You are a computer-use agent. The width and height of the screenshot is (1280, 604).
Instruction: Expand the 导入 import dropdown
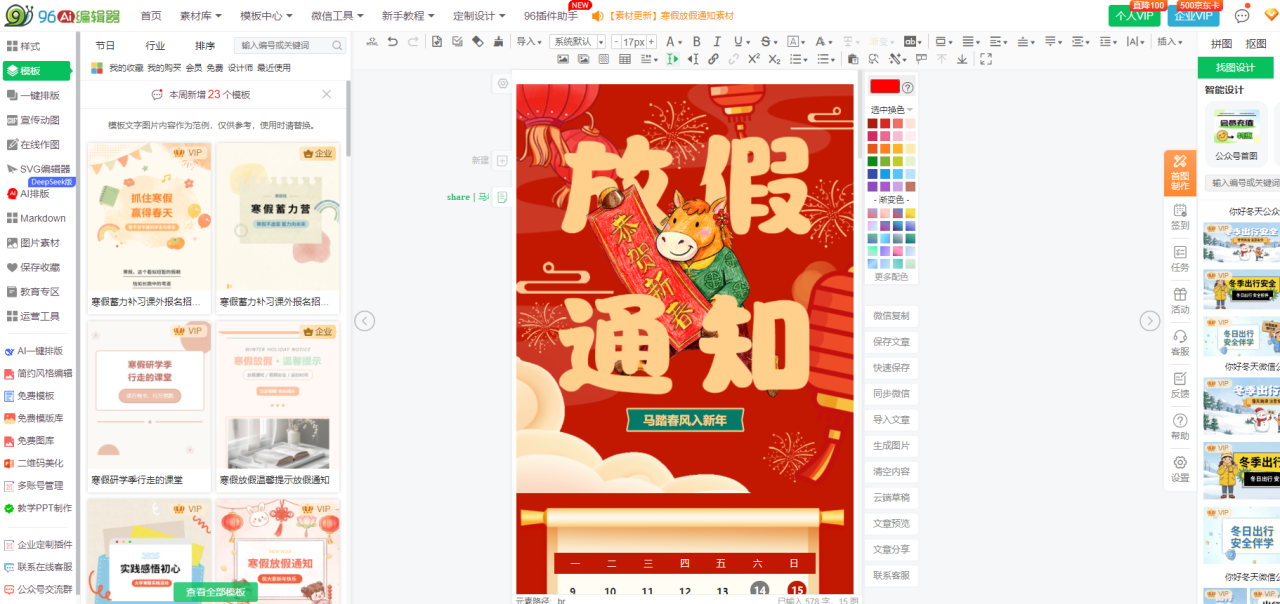point(529,42)
